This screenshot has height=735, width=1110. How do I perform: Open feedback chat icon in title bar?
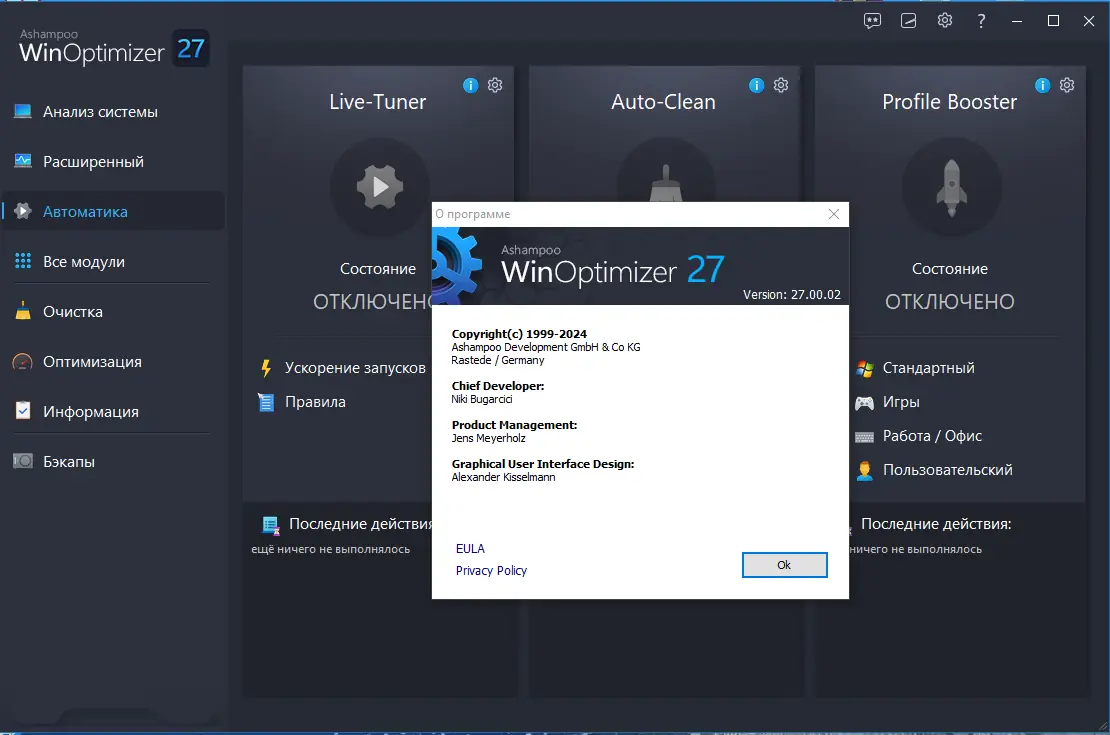(872, 21)
